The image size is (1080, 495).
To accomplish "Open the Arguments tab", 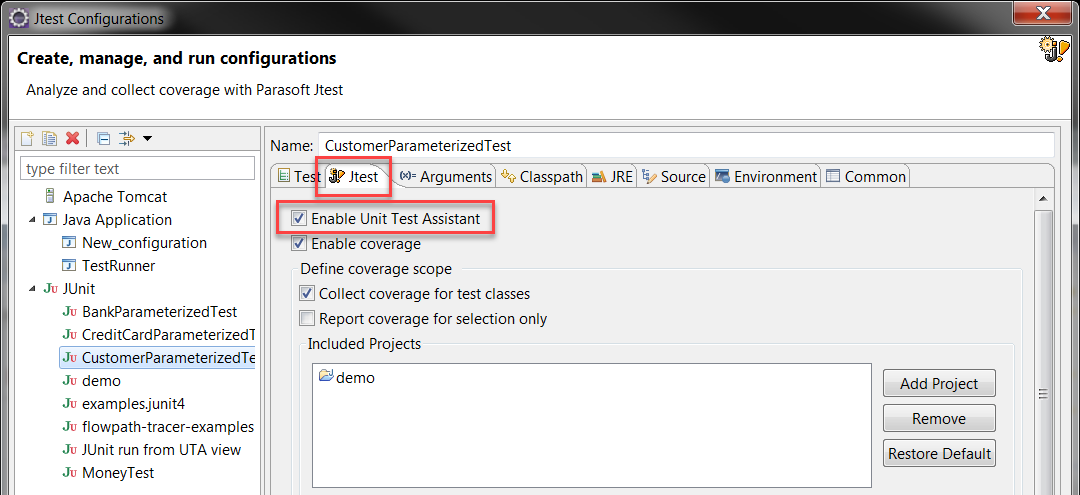I will (x=446, y=176).
